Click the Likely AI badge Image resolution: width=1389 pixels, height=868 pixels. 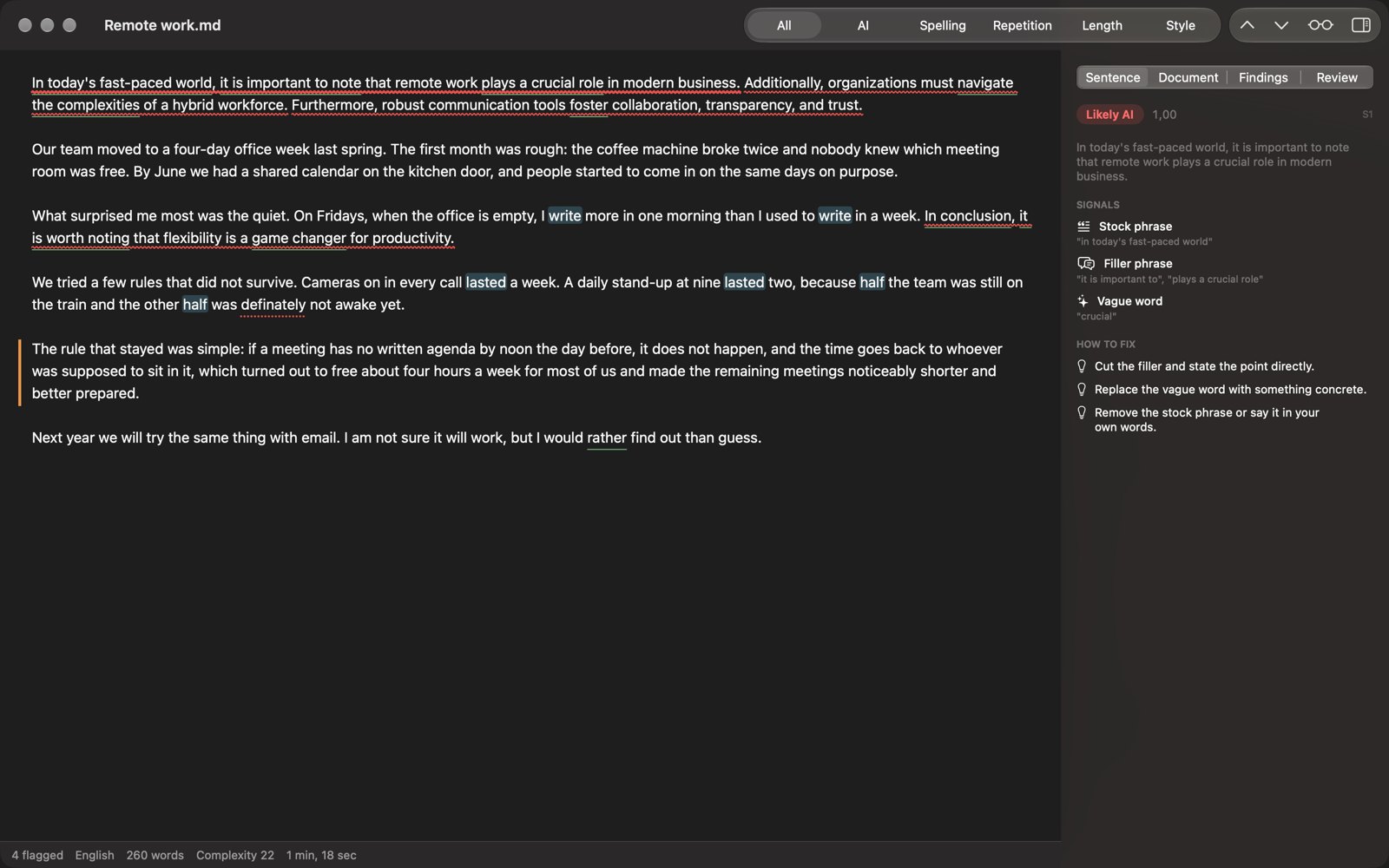[x=1109, y=115]
